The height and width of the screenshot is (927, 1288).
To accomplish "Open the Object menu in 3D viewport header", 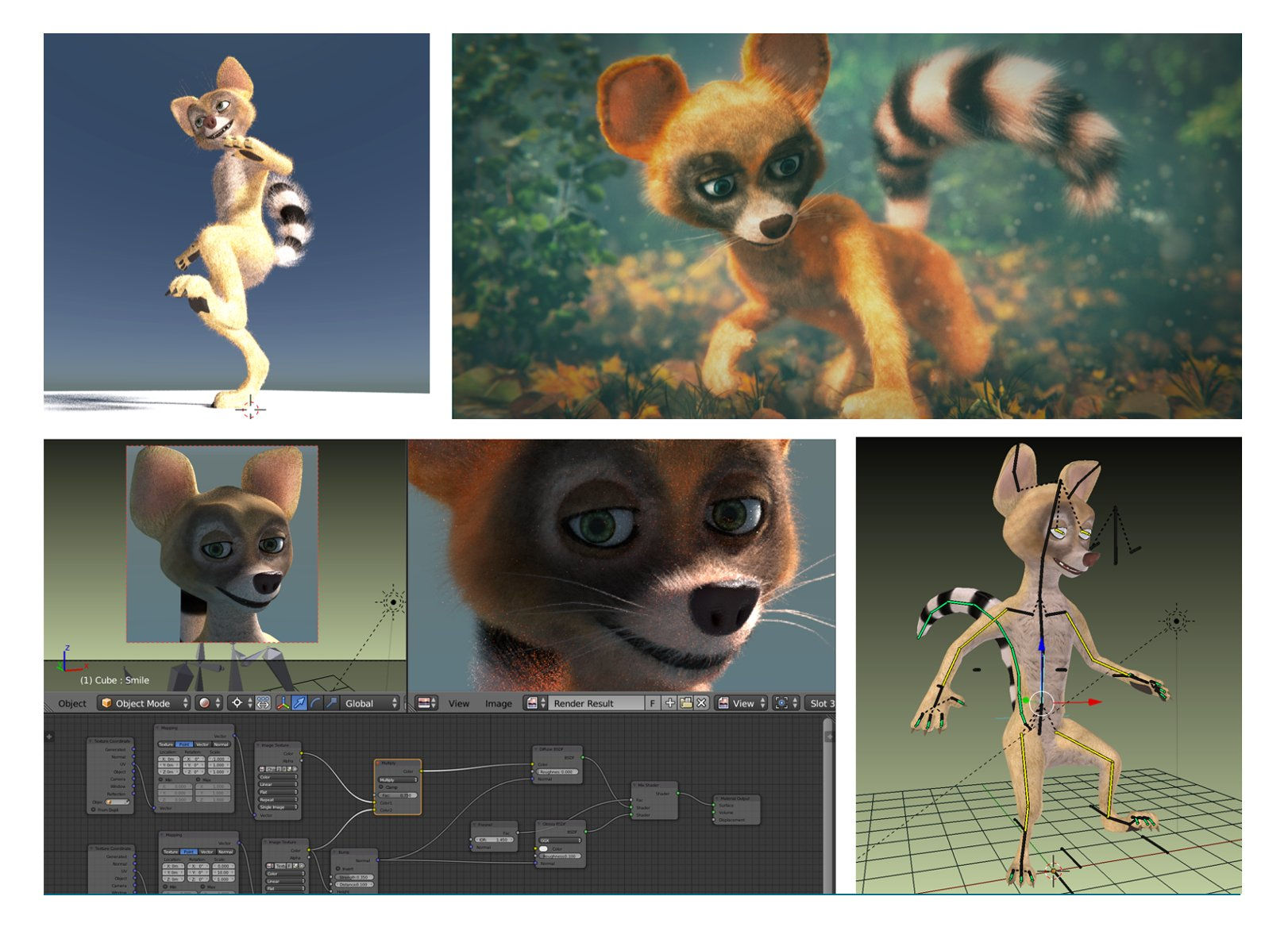I will tap(72, 703).
